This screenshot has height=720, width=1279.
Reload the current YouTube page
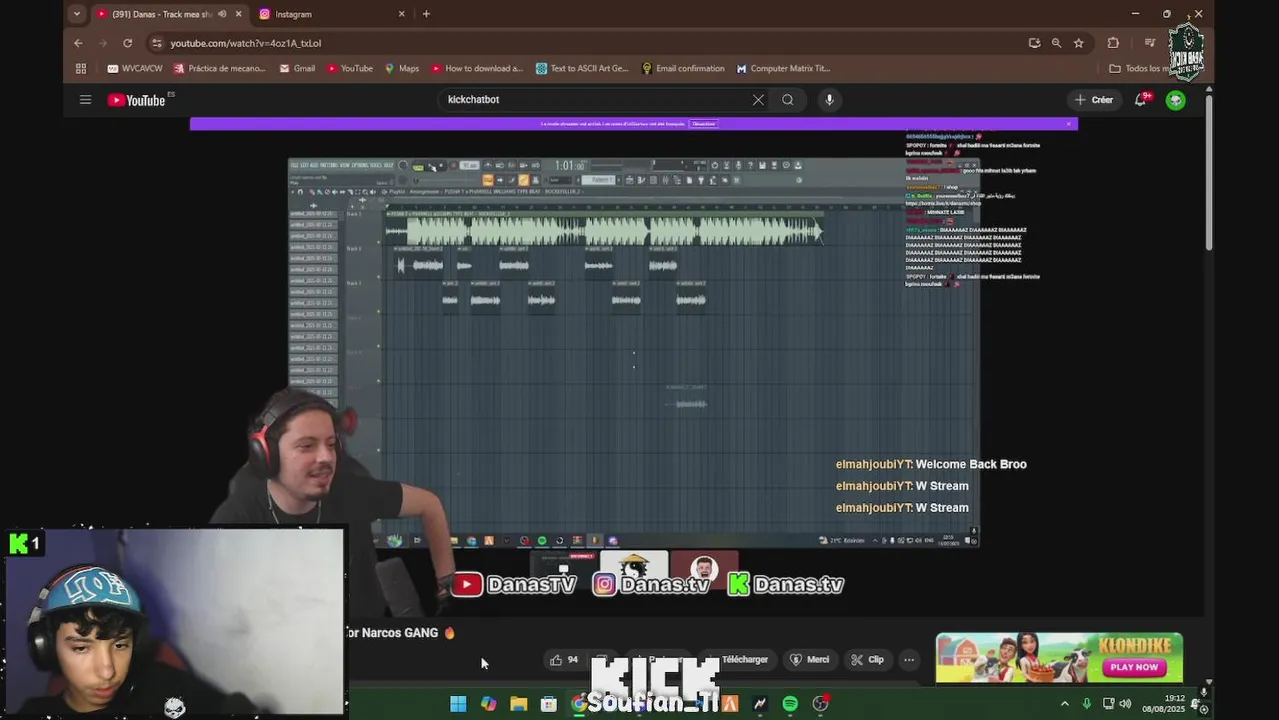128,43
